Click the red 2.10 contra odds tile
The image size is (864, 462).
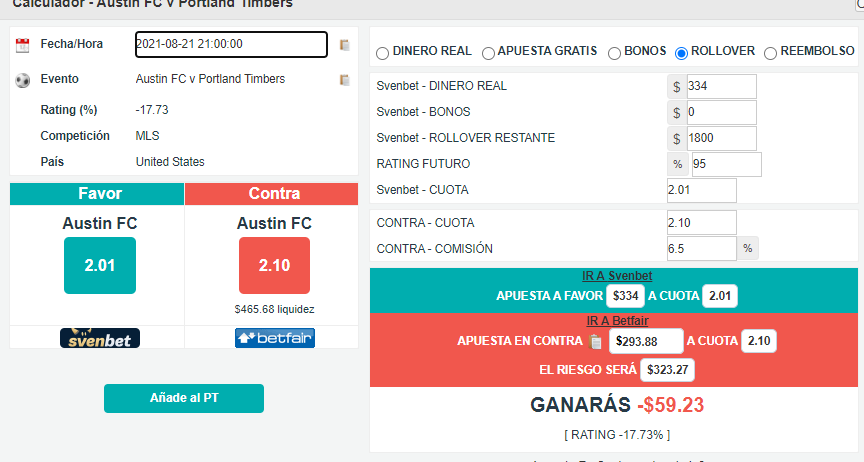pyautogui.click(x=274, y=265)
